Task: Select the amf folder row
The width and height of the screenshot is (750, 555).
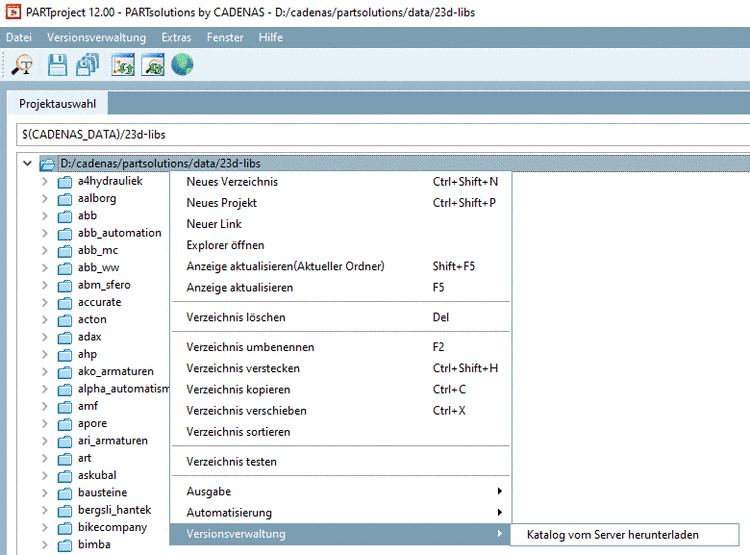Action: pyautogui.click(x=88, y=406)
